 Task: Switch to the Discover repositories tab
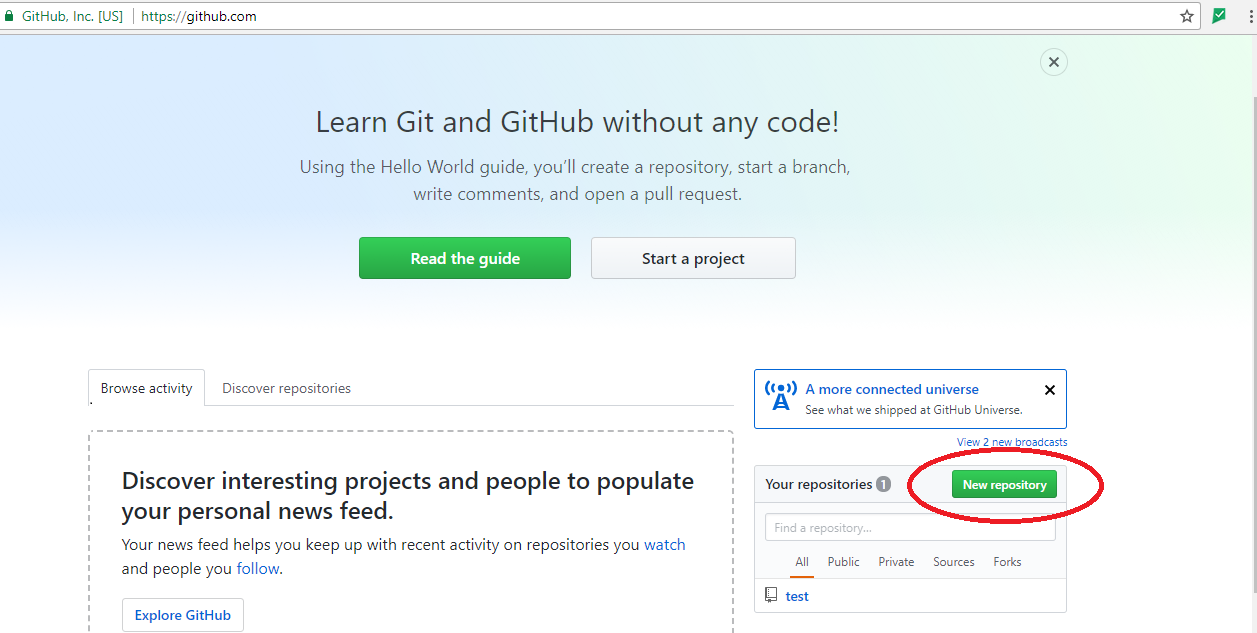286,388
